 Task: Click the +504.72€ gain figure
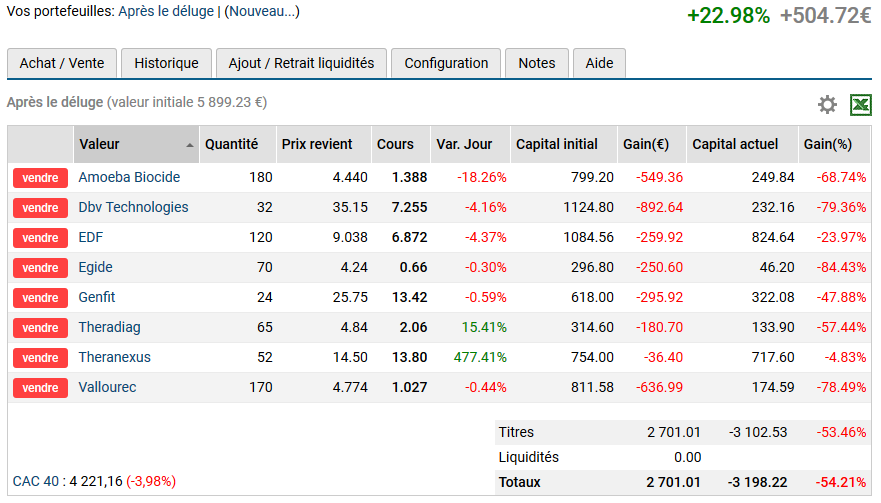click(825, 16)
